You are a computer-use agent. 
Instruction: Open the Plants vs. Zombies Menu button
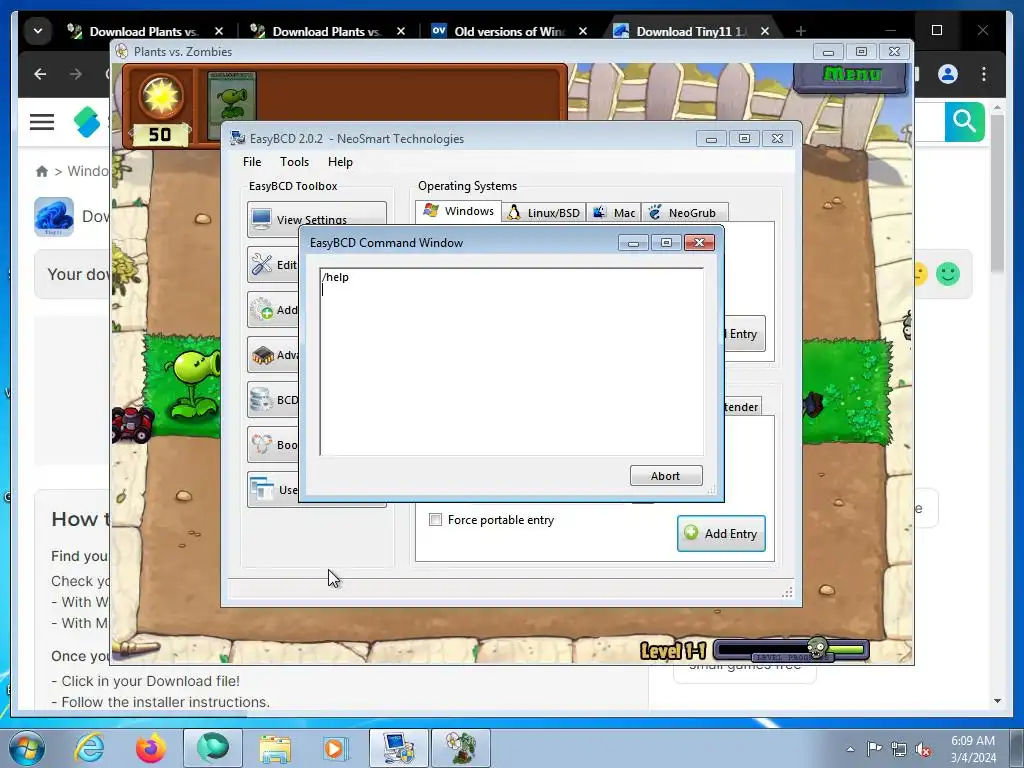point(851,75)
